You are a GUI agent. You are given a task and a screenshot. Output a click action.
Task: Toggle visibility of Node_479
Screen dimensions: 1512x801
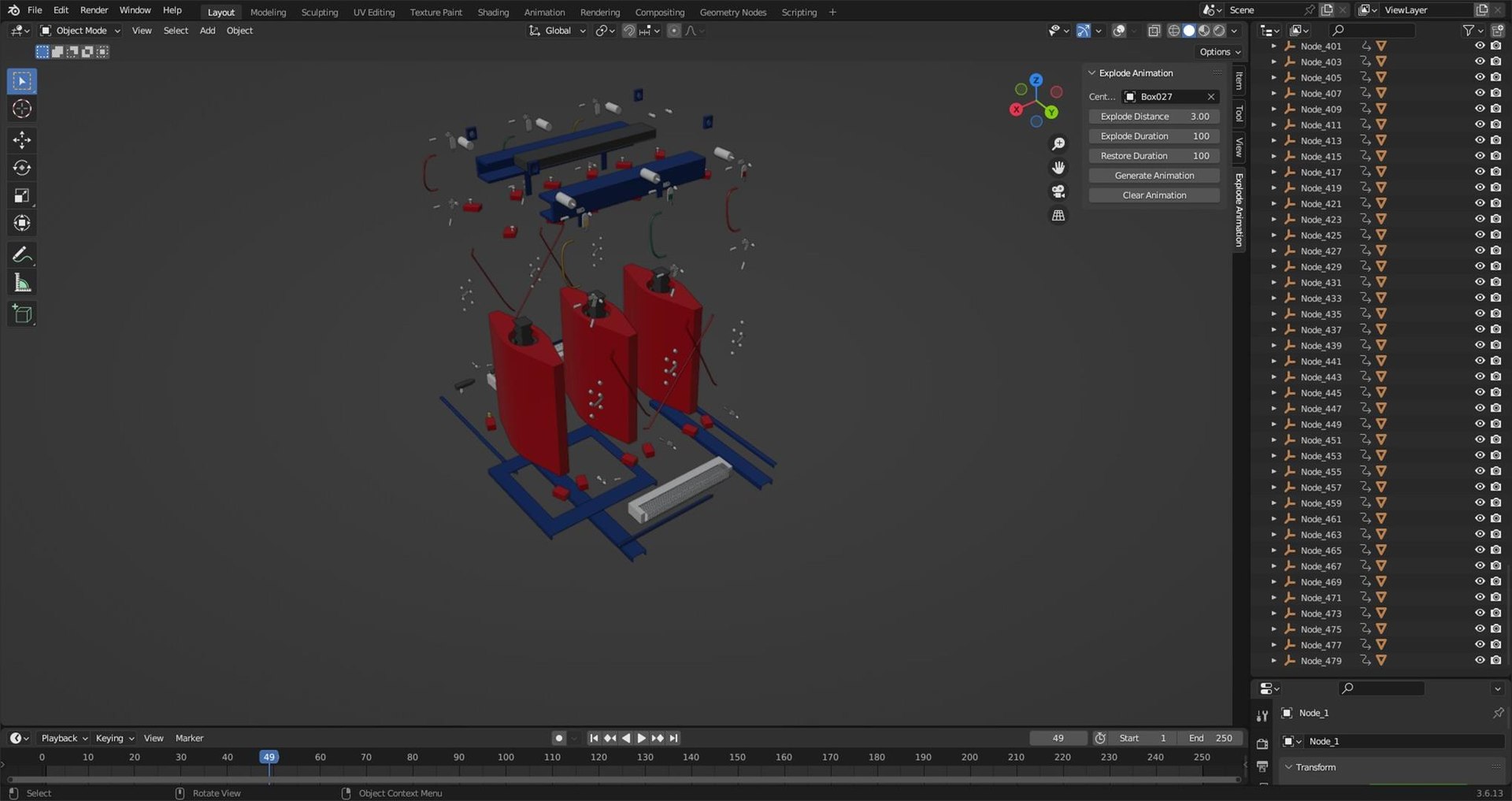coord(1480,660)
